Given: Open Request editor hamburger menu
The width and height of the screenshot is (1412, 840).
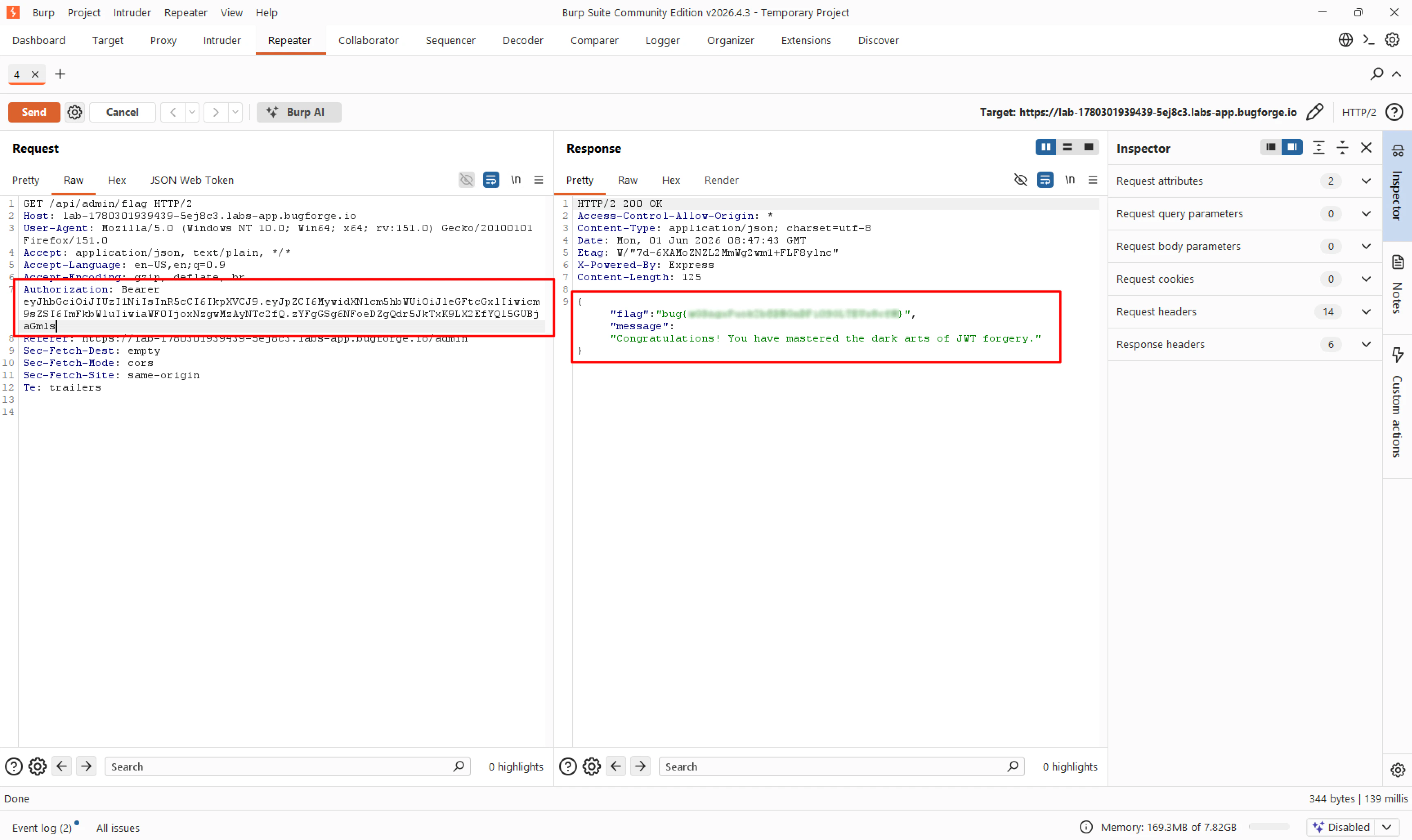Looking at the screenshot, I should click(538, 180).
